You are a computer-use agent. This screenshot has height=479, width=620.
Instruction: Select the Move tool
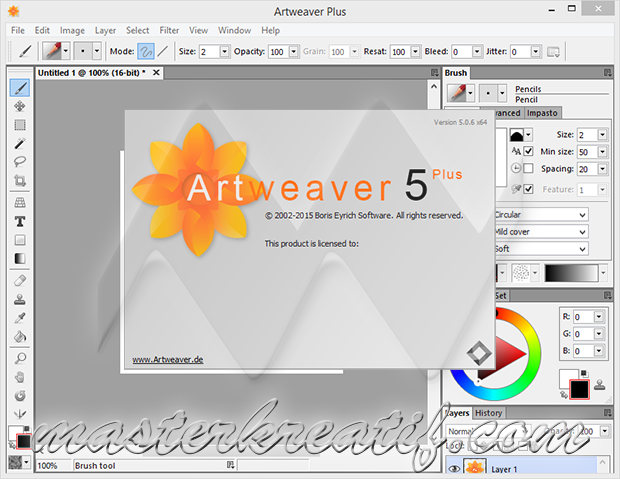click(20, 106)
